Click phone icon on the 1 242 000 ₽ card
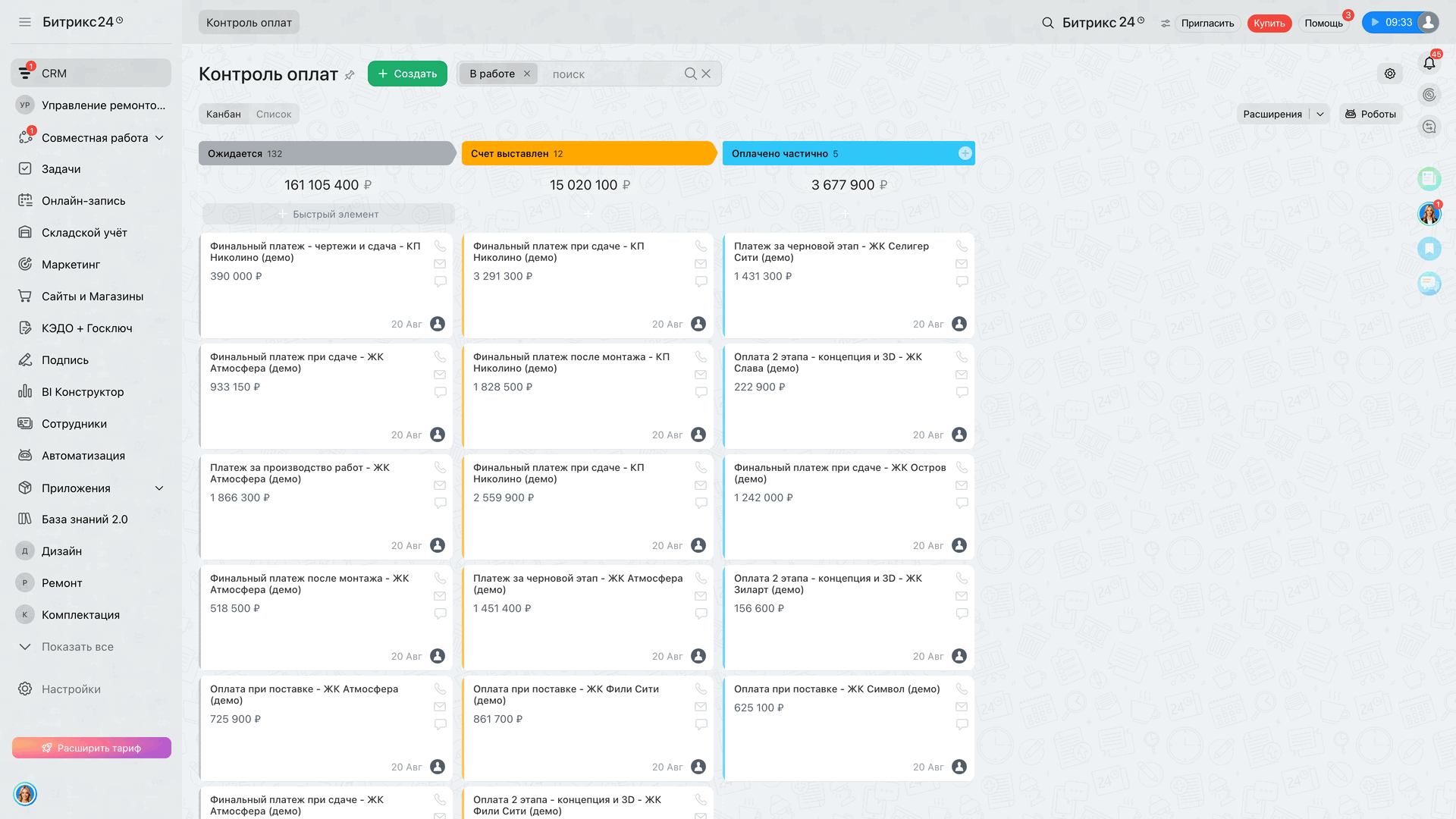 [x=962, y=467]
